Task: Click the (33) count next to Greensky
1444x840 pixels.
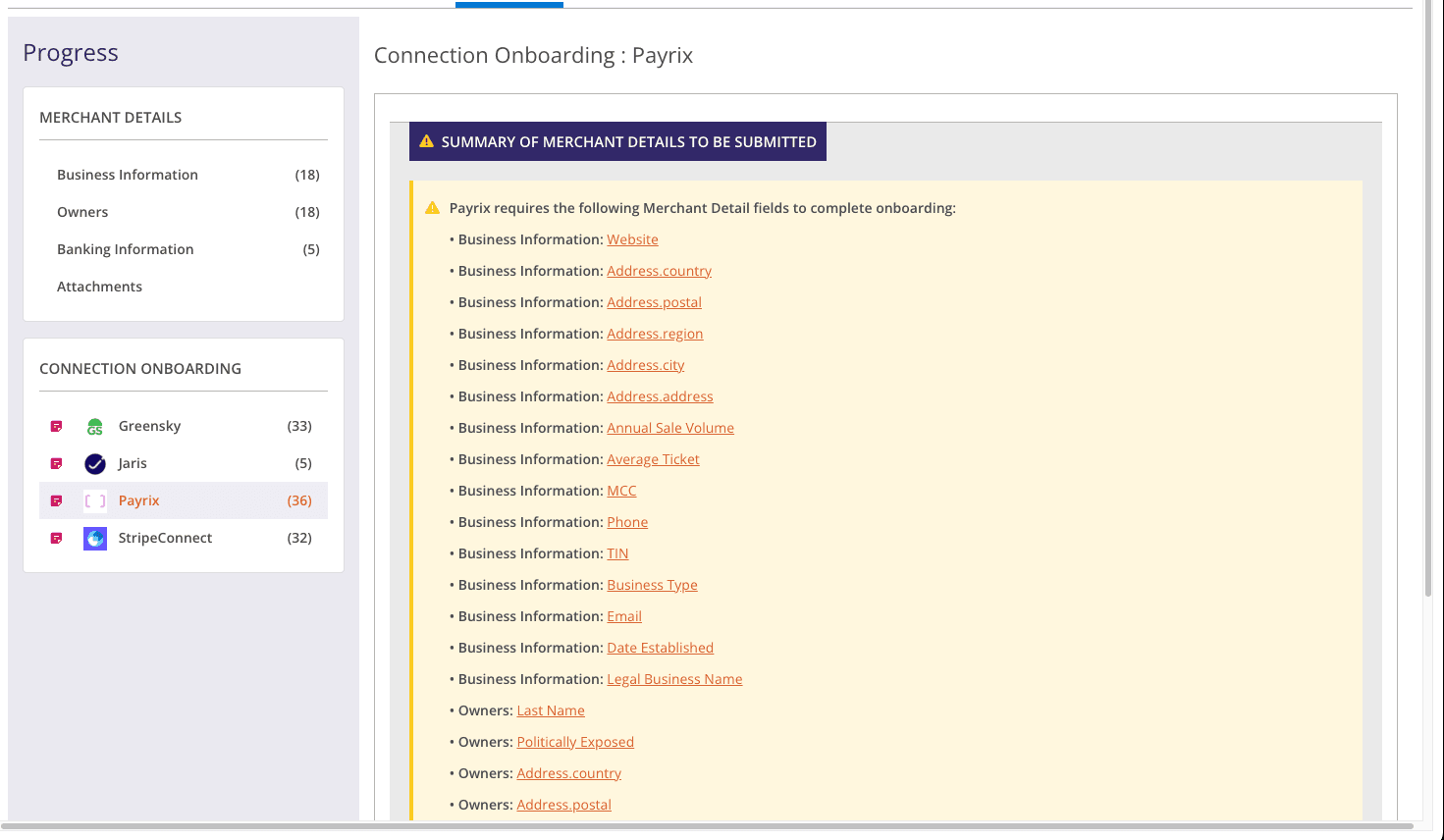Action: [x=299, y=426]
